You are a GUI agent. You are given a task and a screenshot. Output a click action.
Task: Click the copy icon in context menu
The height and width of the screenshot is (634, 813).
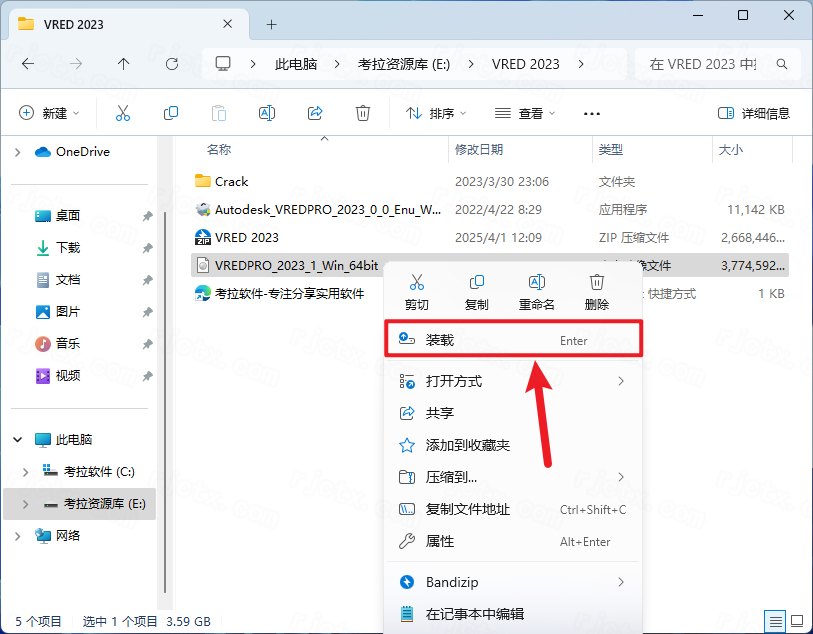(x=477, y=284)
